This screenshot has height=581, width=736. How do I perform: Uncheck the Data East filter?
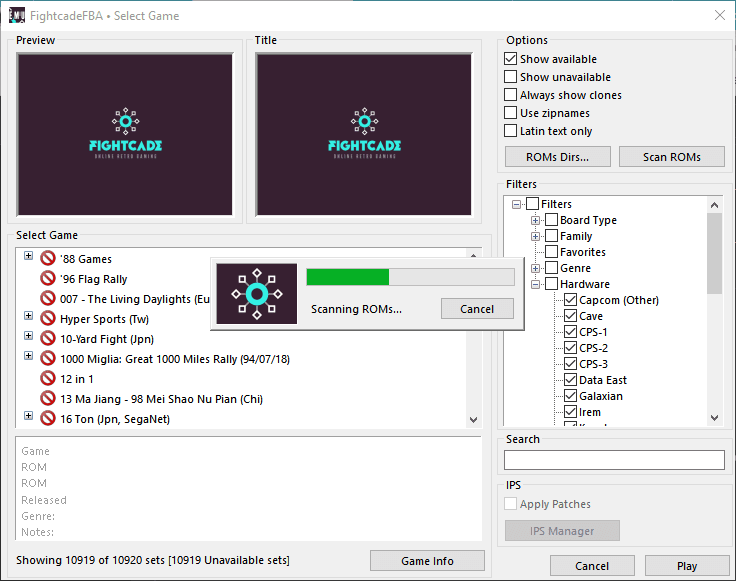[570, 379]
